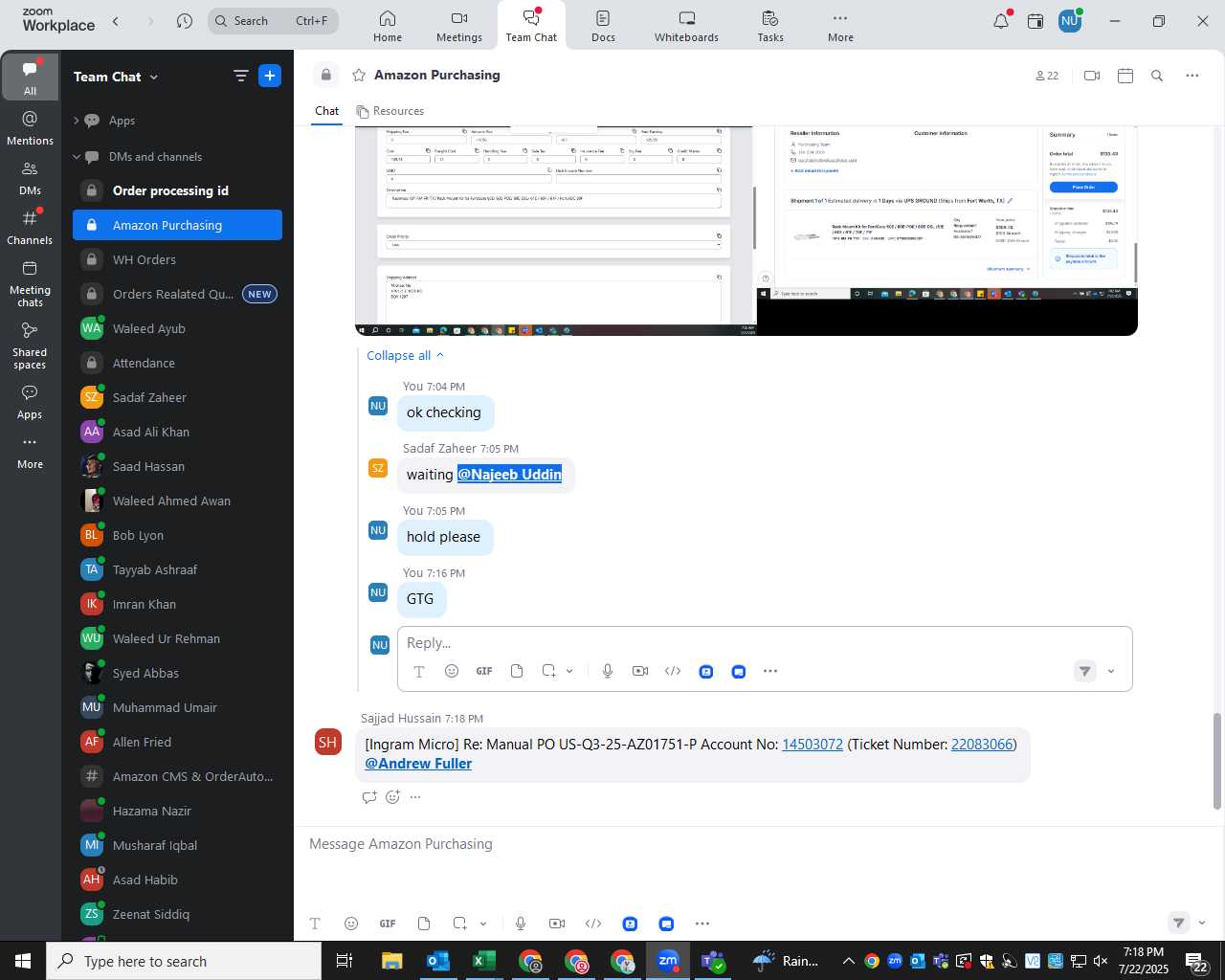Collapse all thread replies

[406, 355]
